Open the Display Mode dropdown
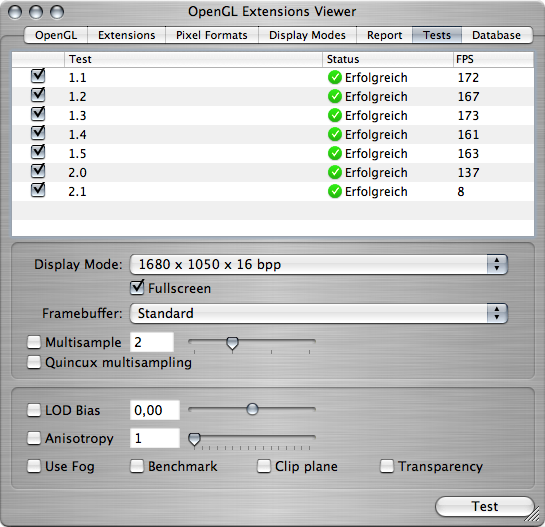This screenshot has height=527, width=545. tap(318, 265)
